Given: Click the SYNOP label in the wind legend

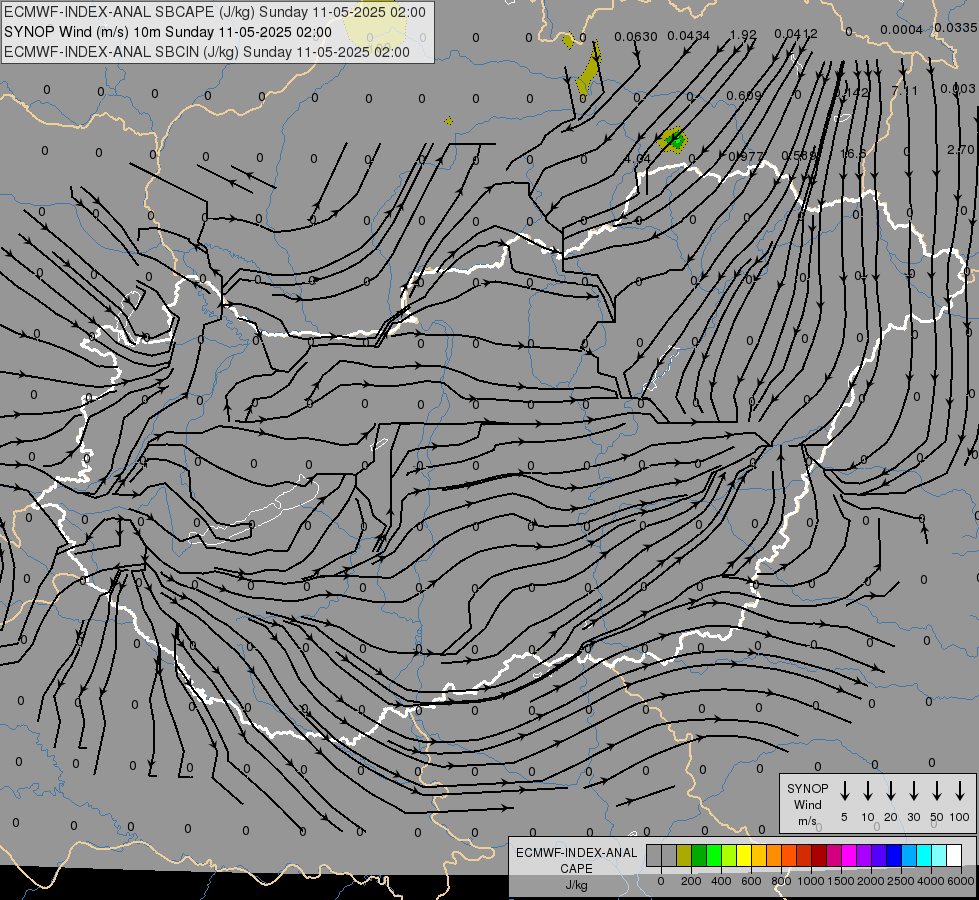Looking at the screenshot, I should coord(807,788).
